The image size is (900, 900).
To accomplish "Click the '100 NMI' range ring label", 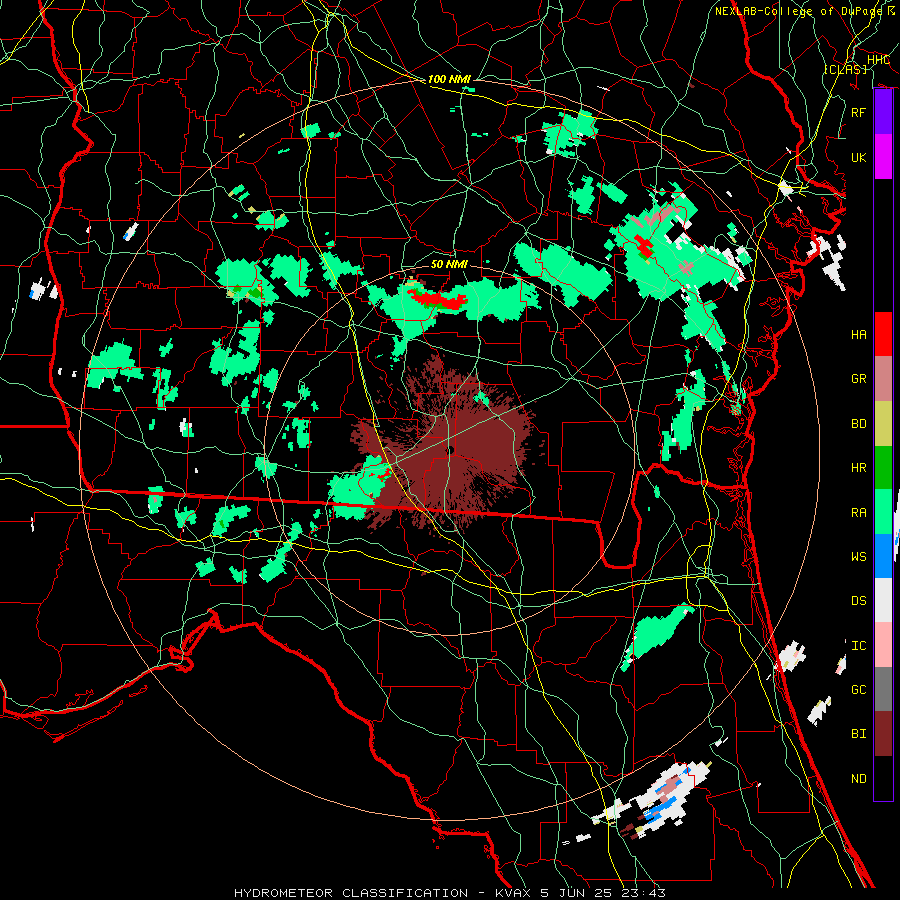I will 449,79.
